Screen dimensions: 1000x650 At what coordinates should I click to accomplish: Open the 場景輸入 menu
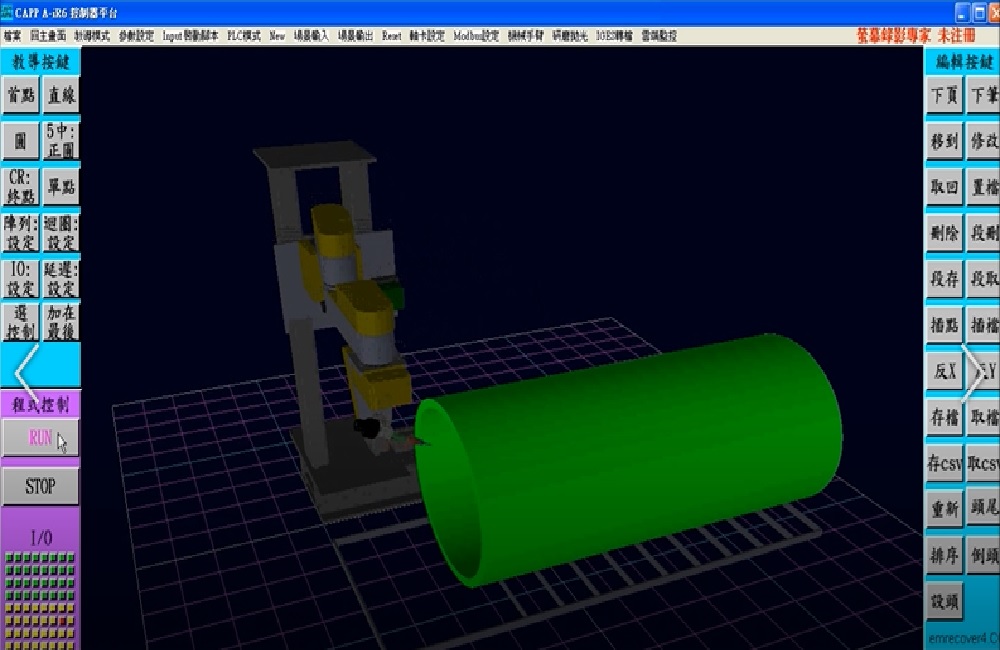pos(311,36)
